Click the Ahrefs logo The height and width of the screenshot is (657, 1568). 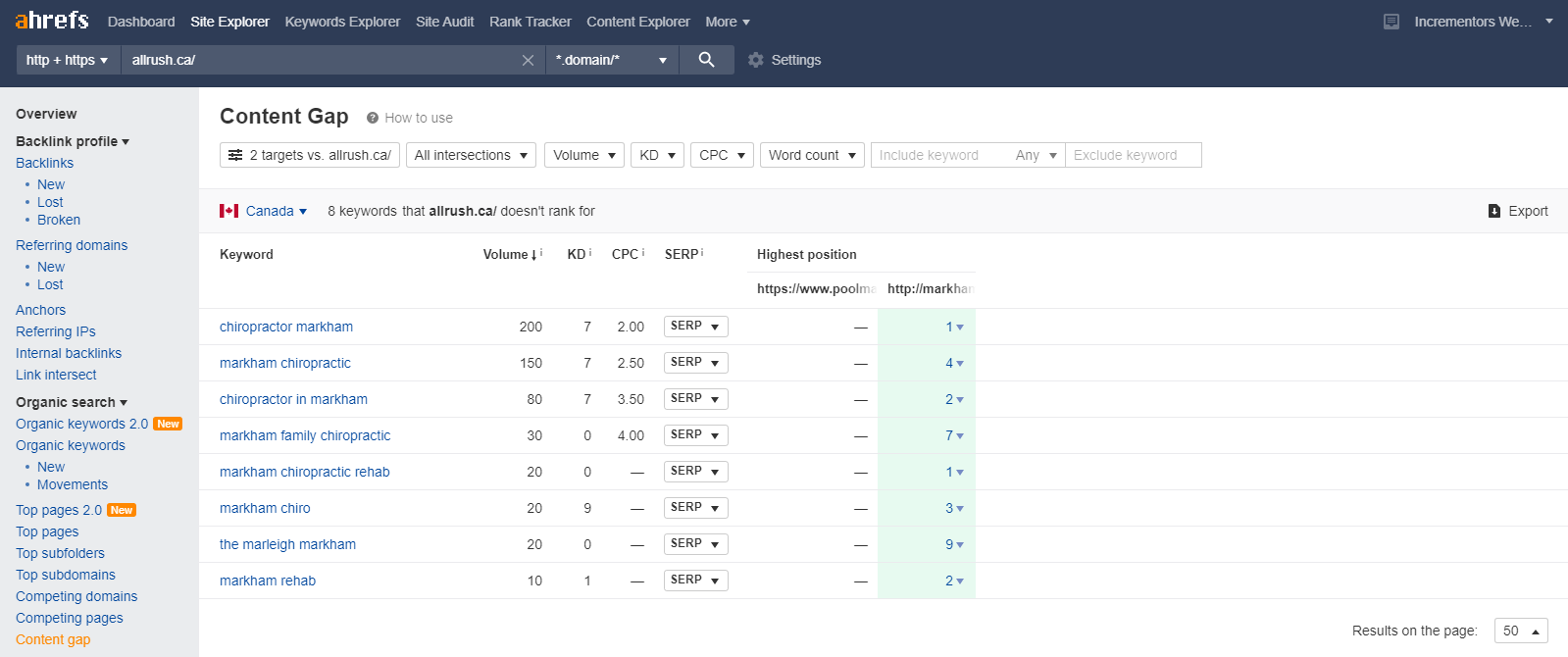click(x=52, y=21)
